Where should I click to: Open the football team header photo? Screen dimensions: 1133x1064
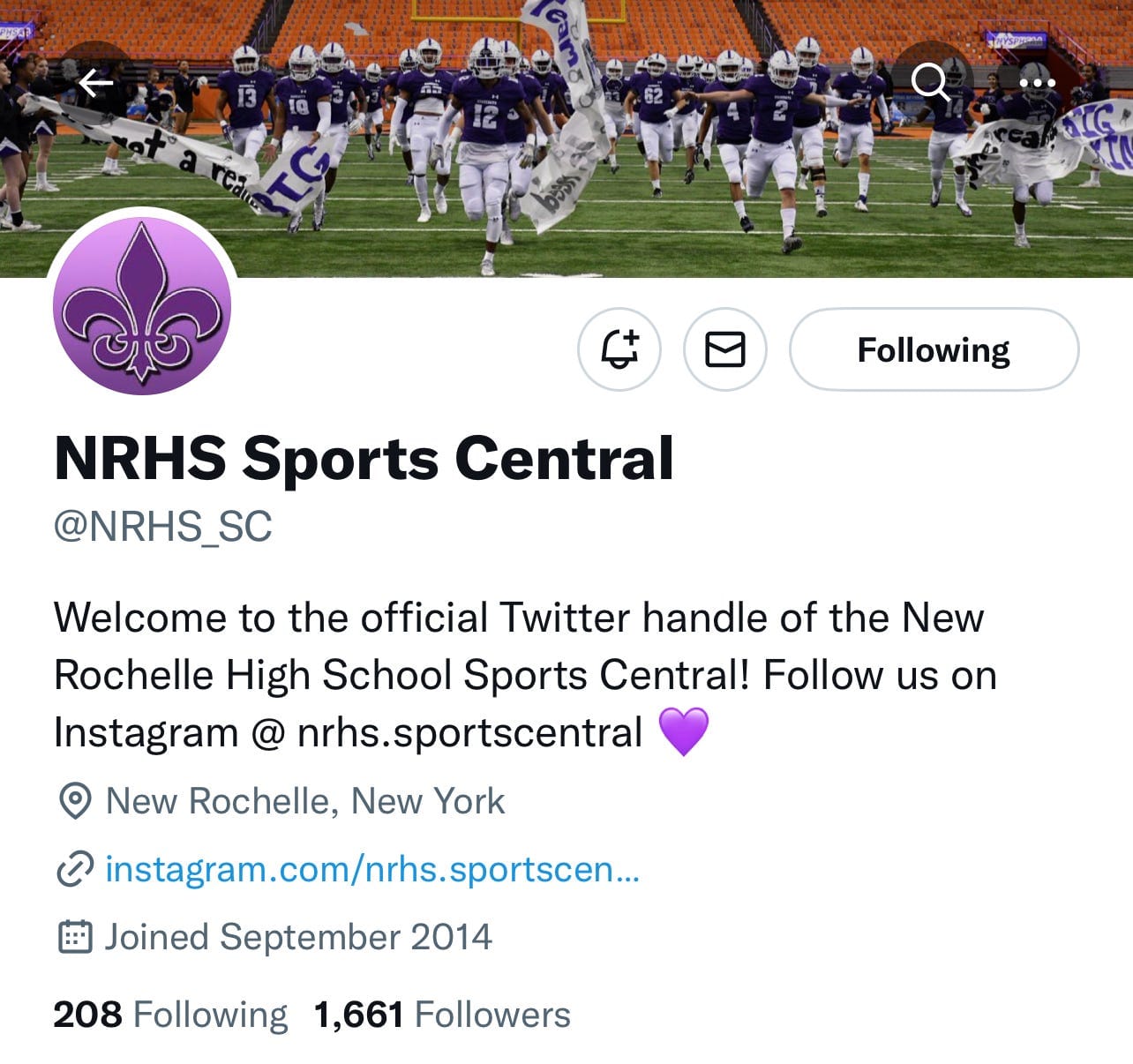click(x=566, y=139)
